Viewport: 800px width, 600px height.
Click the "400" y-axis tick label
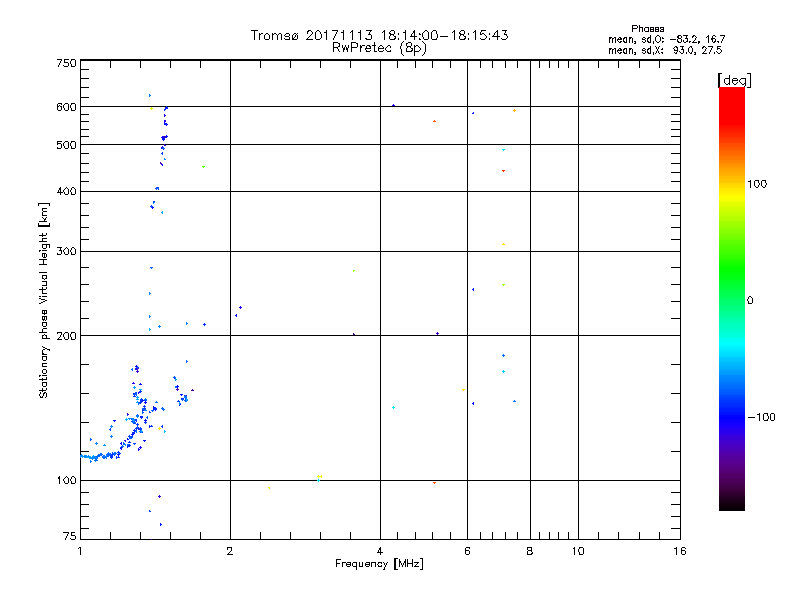[x=66, y=191]
